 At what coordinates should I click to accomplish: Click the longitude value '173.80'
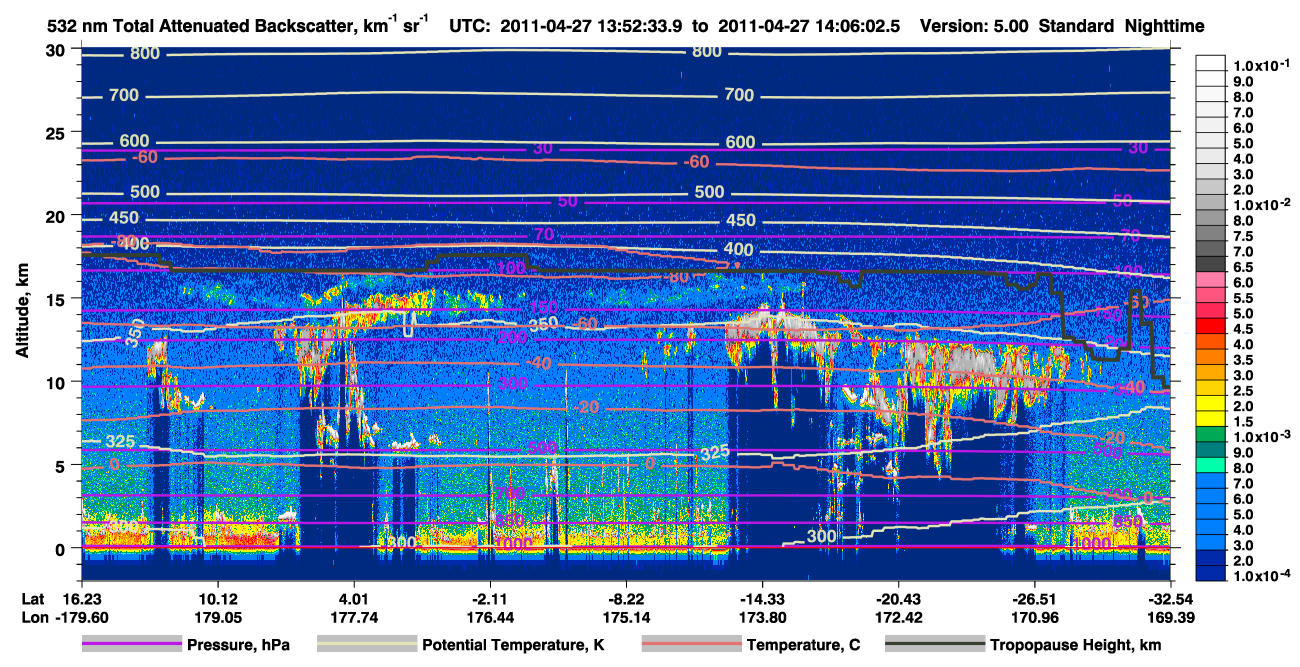(x=762, y=616)
